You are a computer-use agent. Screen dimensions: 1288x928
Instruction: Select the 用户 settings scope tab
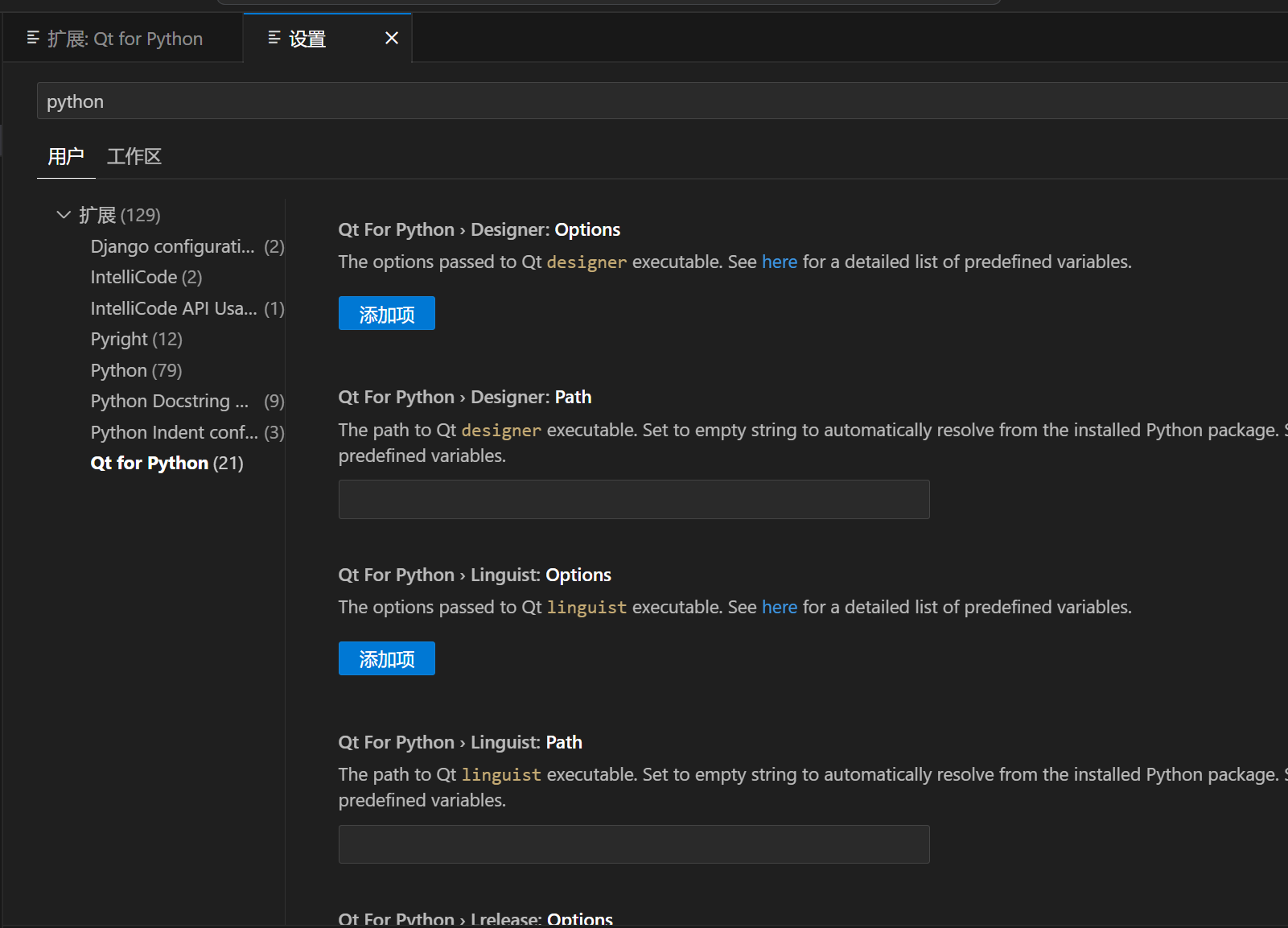[x=66, y=156]
